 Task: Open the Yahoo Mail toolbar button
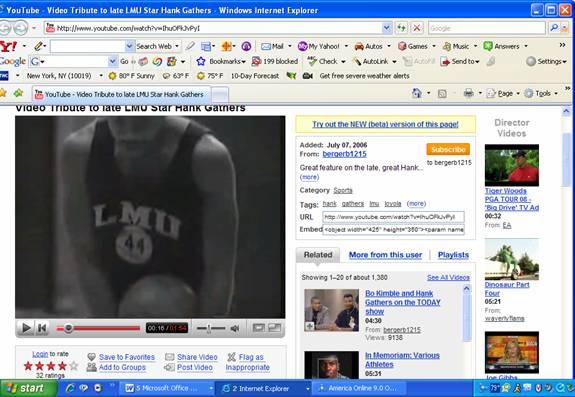click(272, 47)
